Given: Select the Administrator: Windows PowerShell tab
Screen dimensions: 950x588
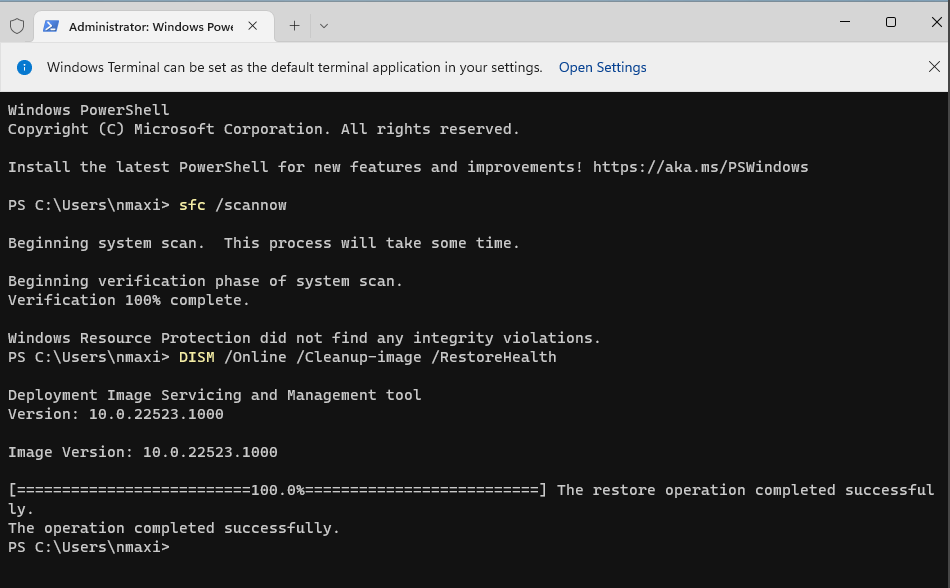Looking at the screenshot, I should (150, 27).
